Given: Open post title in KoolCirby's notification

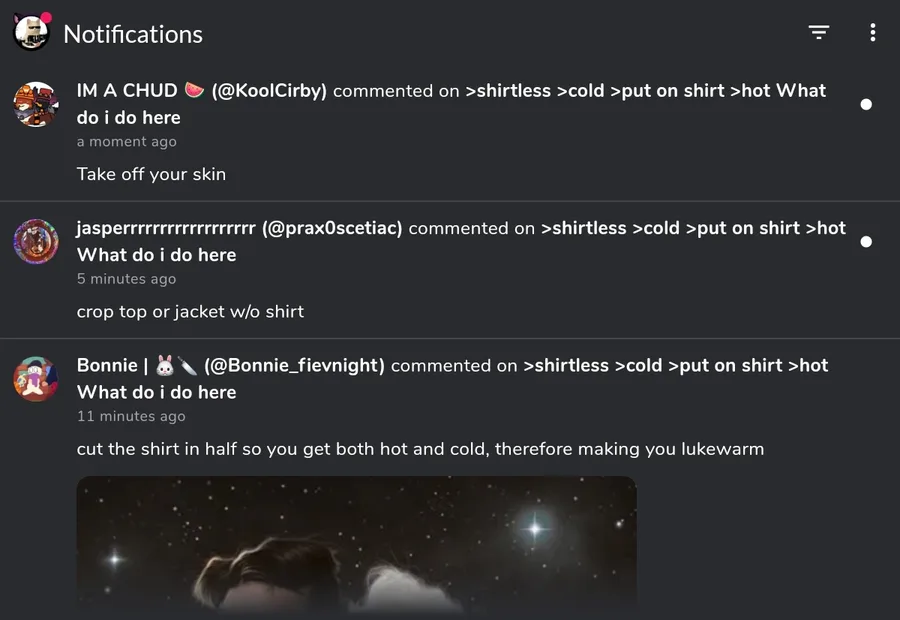Looking at the screenshot, I should click(645, 91).
